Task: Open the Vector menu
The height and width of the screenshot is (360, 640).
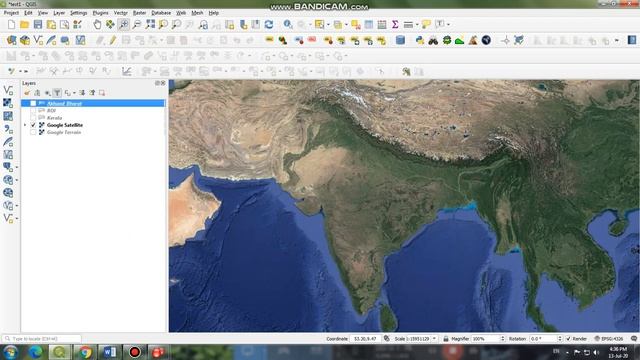Action: coord(120,13)
